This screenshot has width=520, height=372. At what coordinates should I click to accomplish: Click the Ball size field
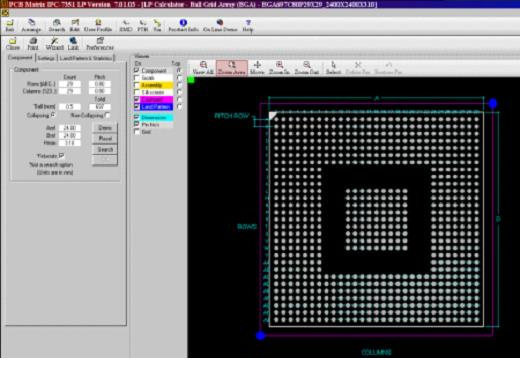70,107
